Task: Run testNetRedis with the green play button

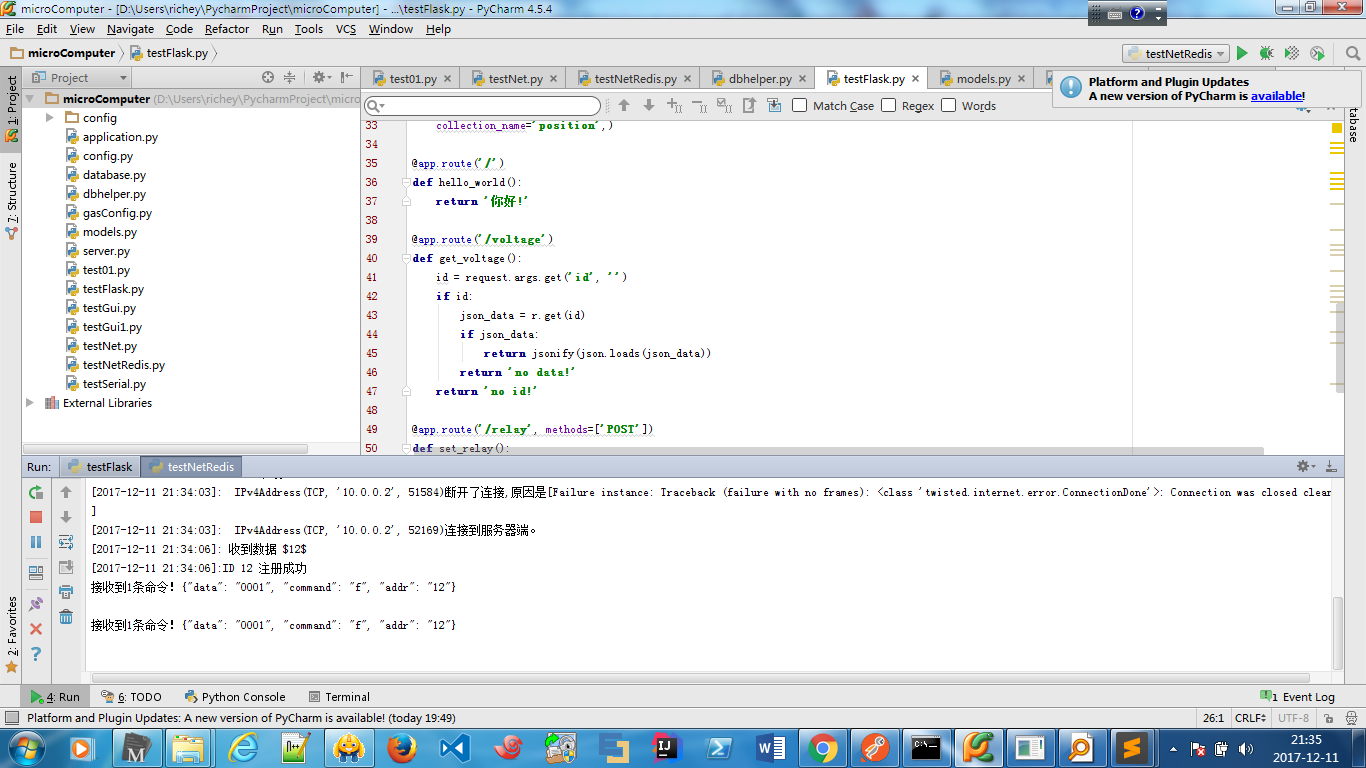Action: [x=1242, y=54]
